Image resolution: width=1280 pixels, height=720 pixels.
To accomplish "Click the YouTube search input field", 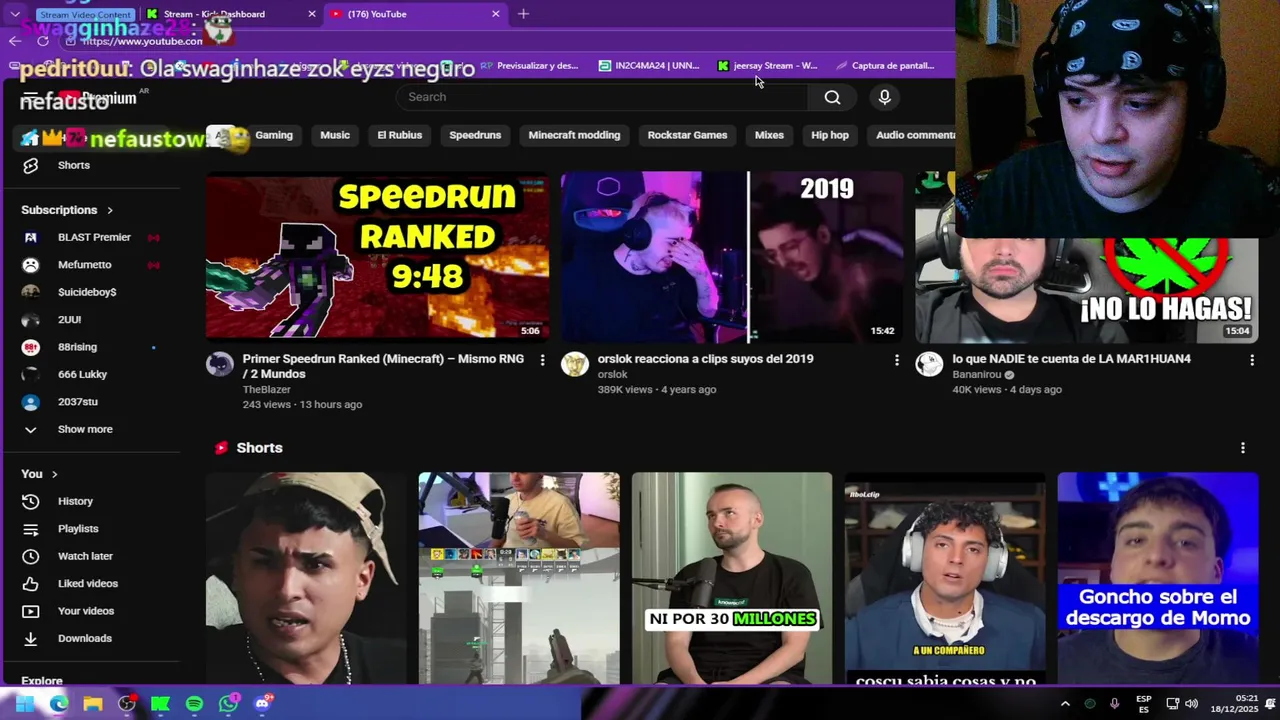I will pyautogui.click(x=602, y=97).
